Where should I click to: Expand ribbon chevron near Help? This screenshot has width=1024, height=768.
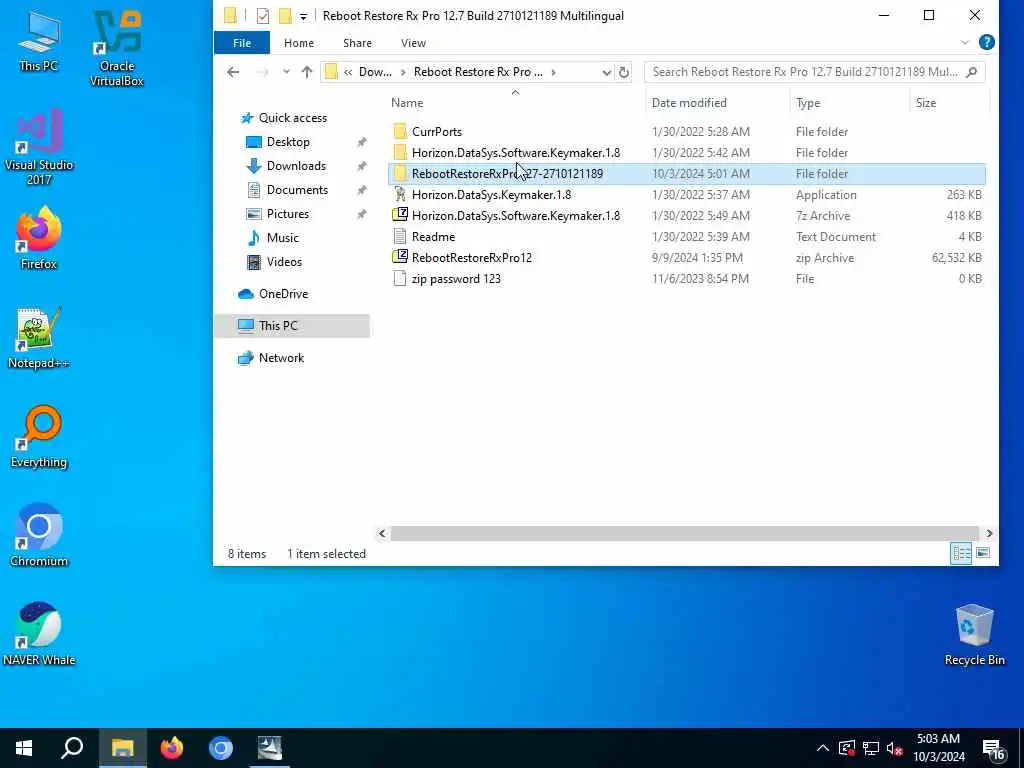pyautogui.click(x=965, y=42)
